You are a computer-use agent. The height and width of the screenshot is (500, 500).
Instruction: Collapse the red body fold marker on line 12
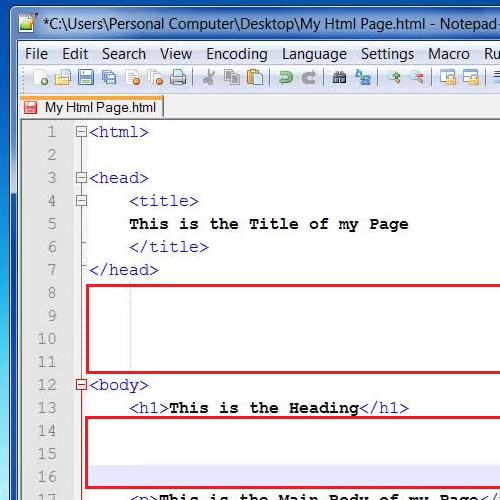[x=81, y=385]
